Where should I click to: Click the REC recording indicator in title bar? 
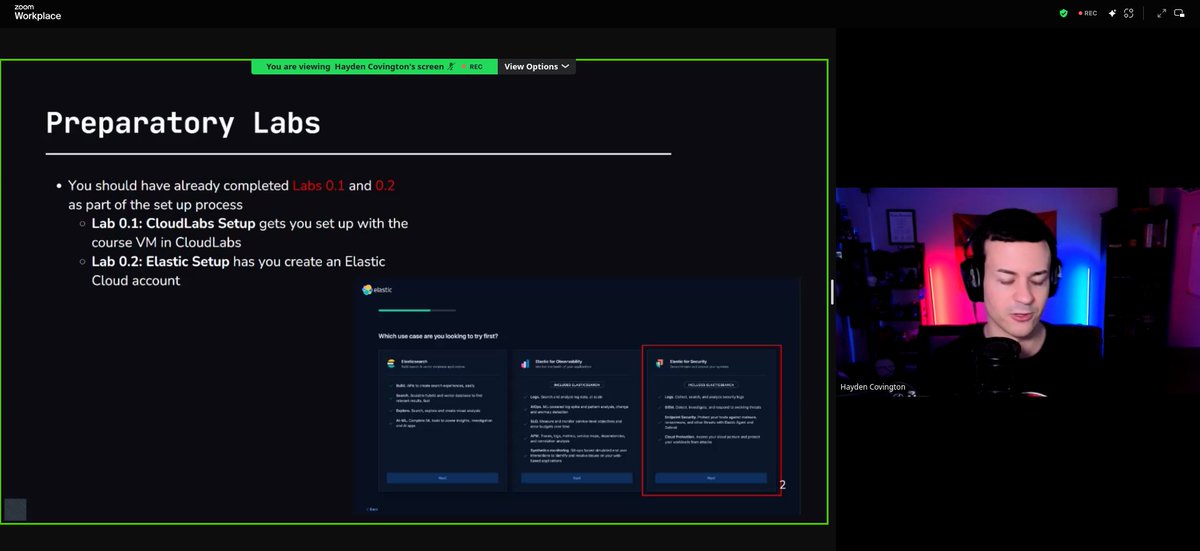(x=1087, y=13)
